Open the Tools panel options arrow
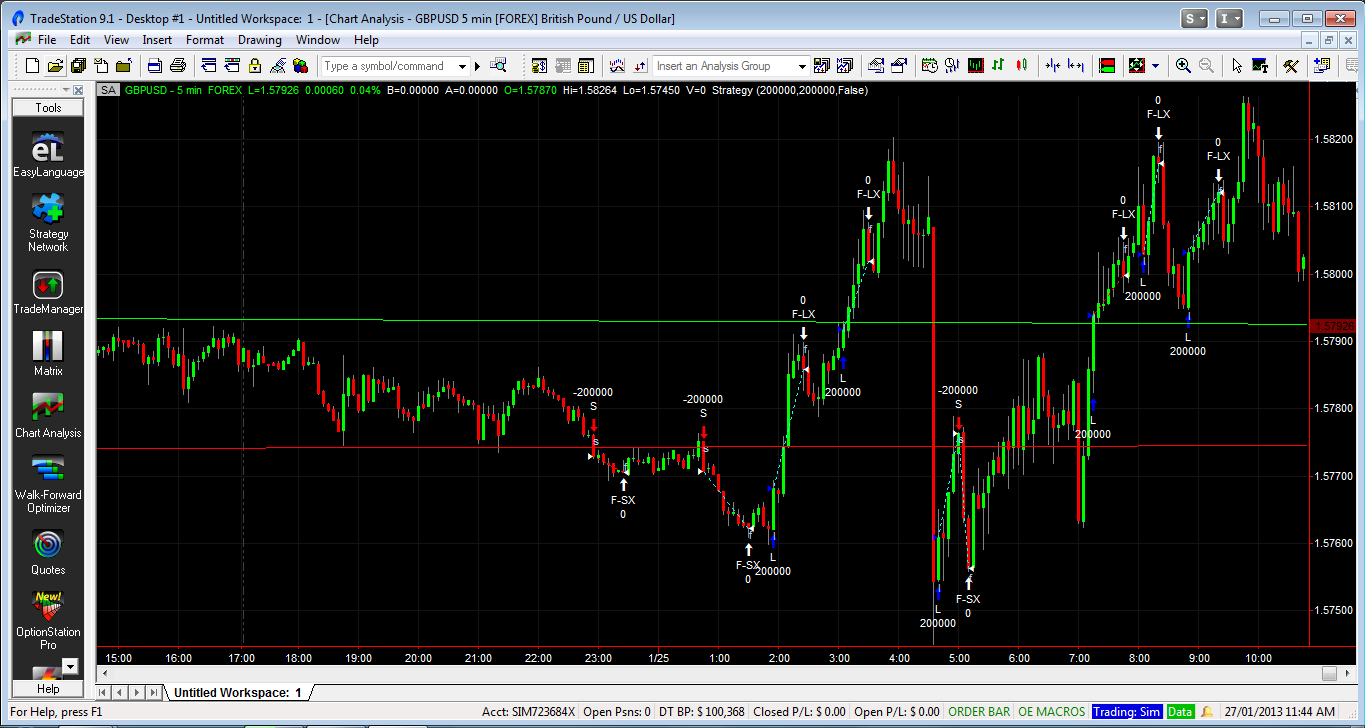The width and height of the screenshot is (1365, 728). [67, 90]
